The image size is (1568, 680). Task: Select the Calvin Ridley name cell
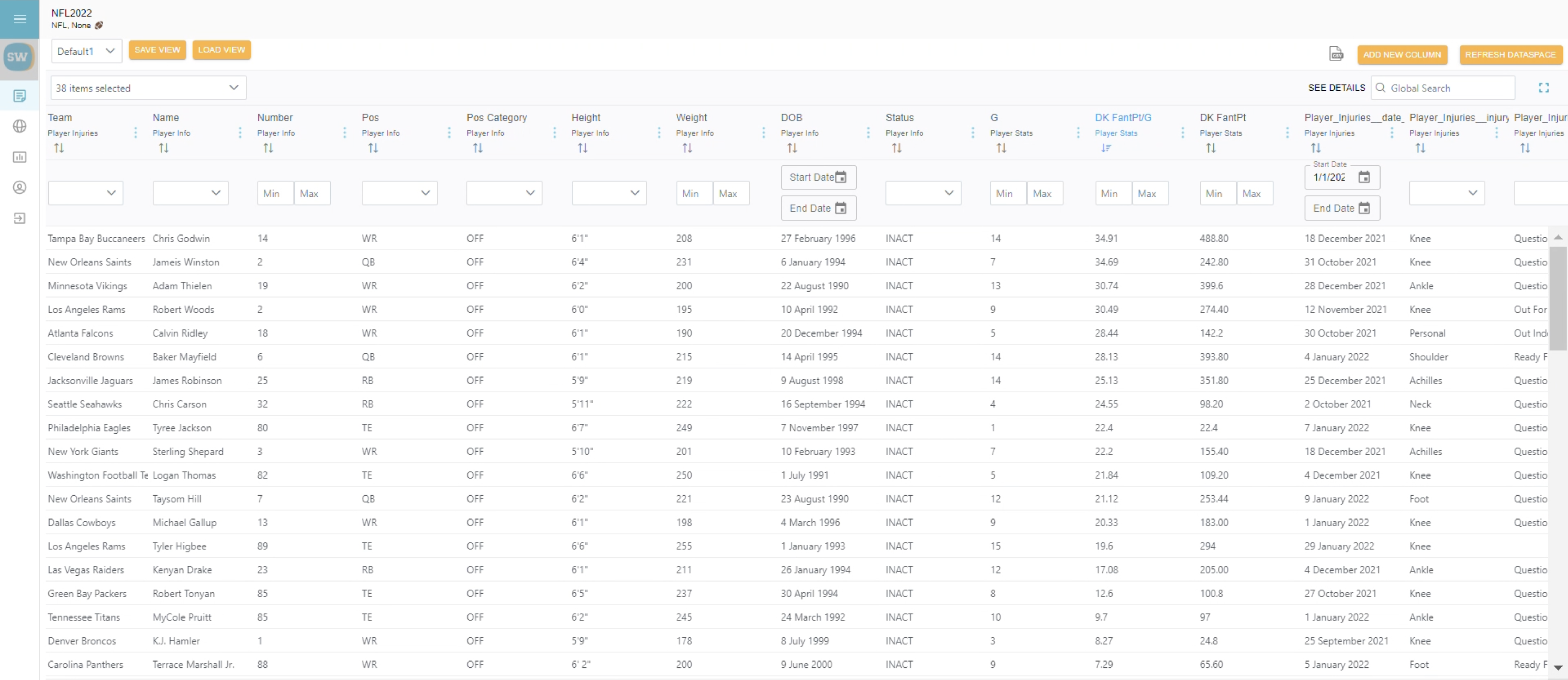coord(180,333)
